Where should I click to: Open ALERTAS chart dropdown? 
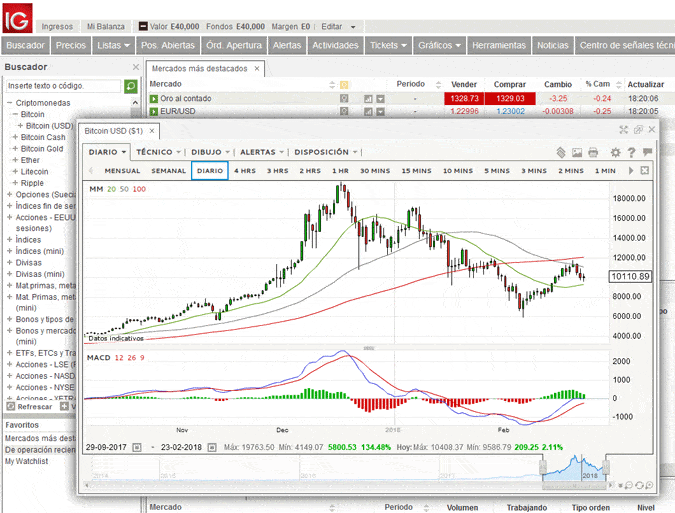pyautogui.click(x=262, y=152)
